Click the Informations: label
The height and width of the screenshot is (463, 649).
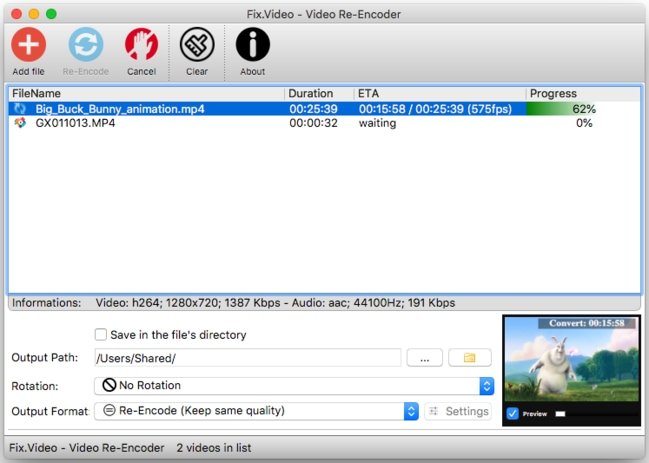pos(46,303)
